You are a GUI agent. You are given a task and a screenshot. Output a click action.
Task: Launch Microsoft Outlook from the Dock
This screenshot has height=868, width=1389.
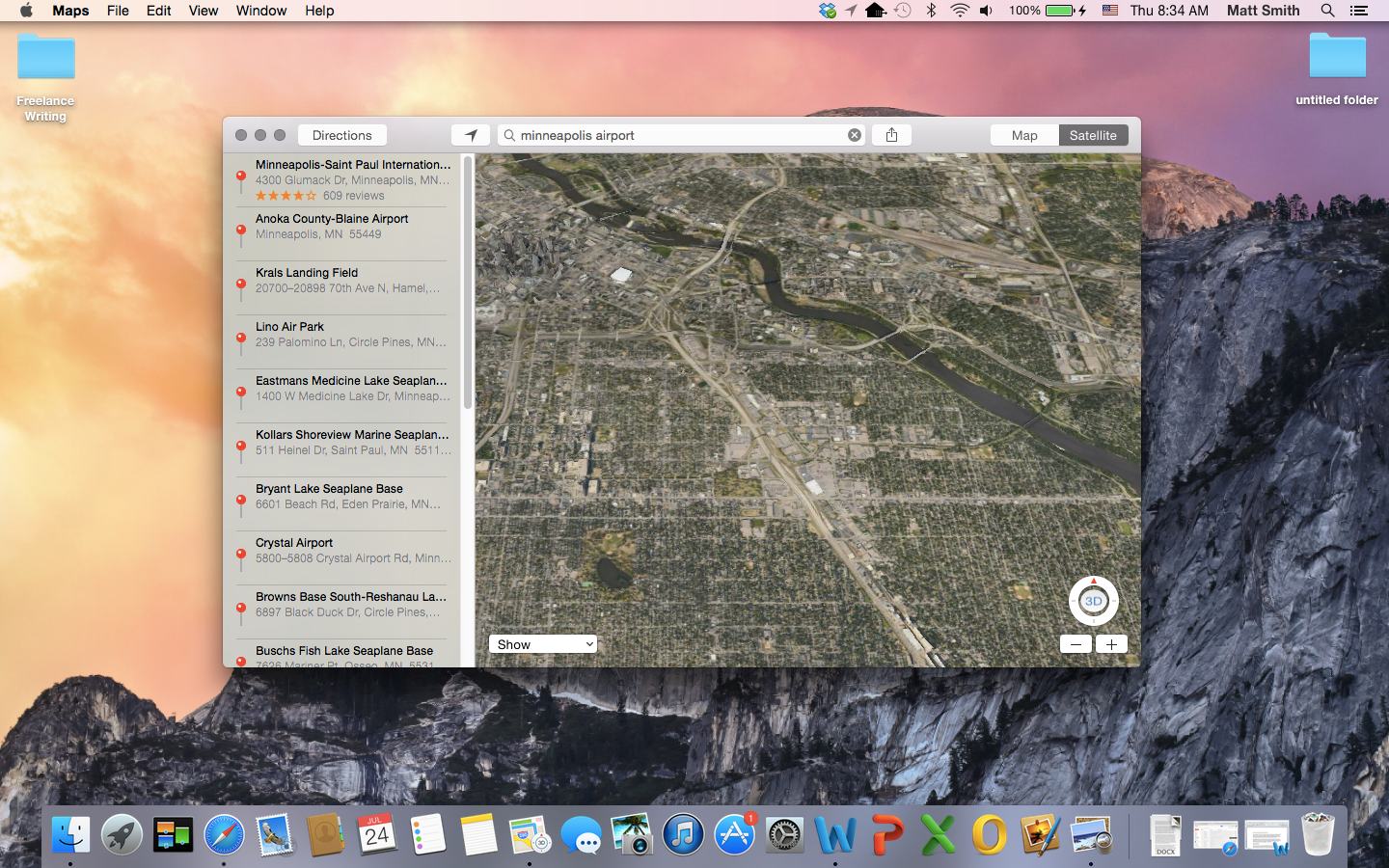coord(990,834)
